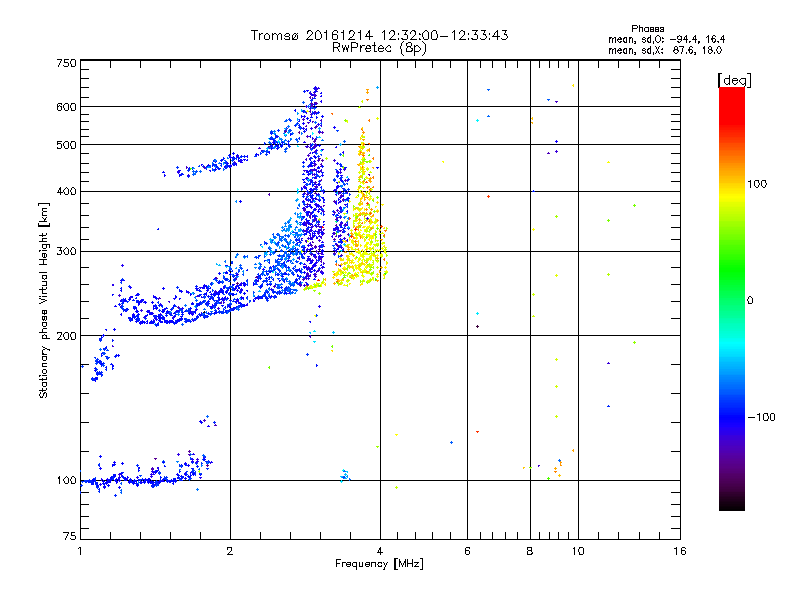
Task: Click the y-axis tick label '500'
Action: [x=66, y=145]
